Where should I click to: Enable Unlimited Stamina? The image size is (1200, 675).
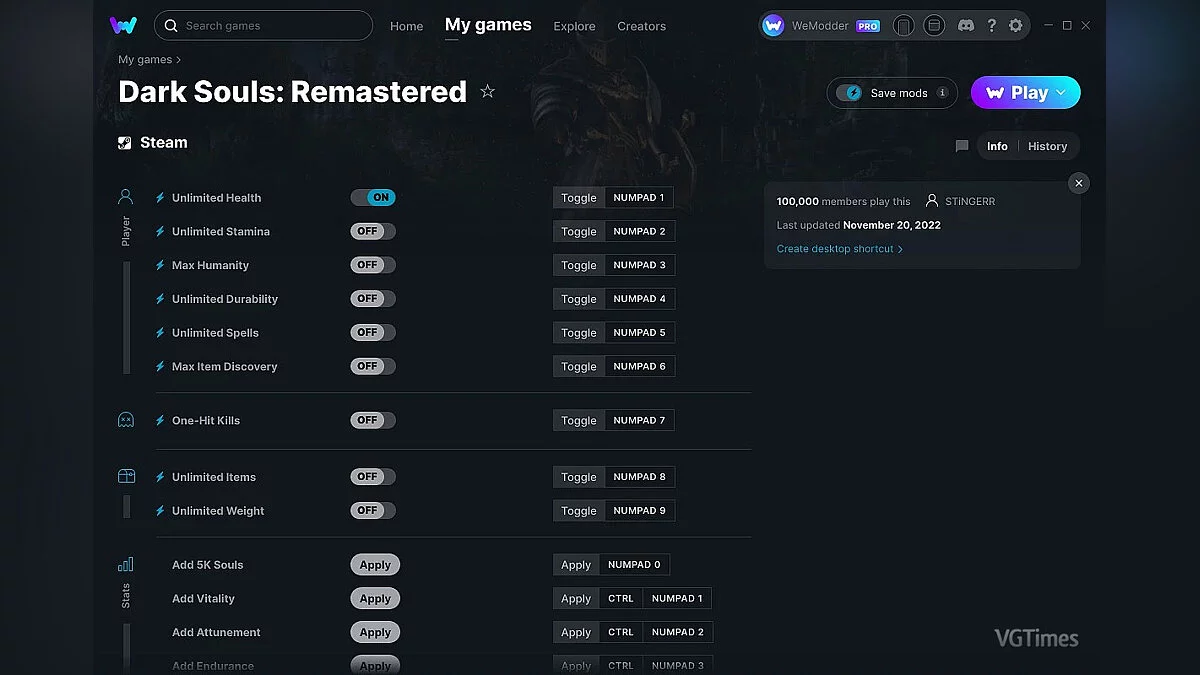[372, 231]
